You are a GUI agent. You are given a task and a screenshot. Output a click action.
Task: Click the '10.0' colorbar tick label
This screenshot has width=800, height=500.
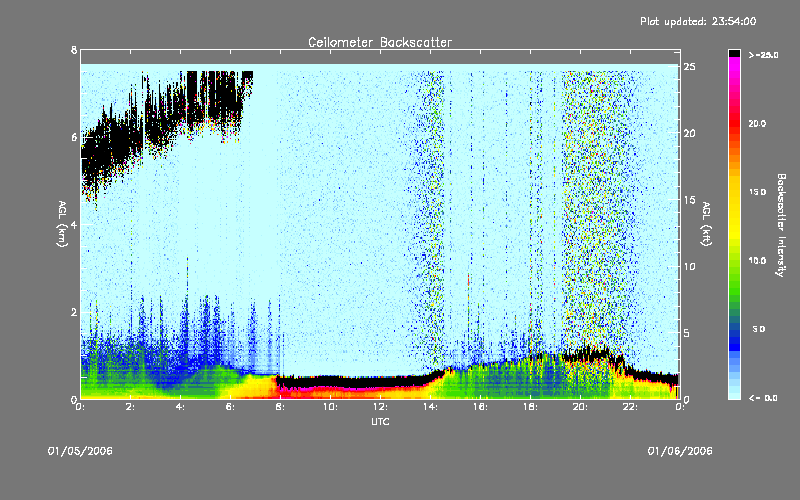click(757, 261)
